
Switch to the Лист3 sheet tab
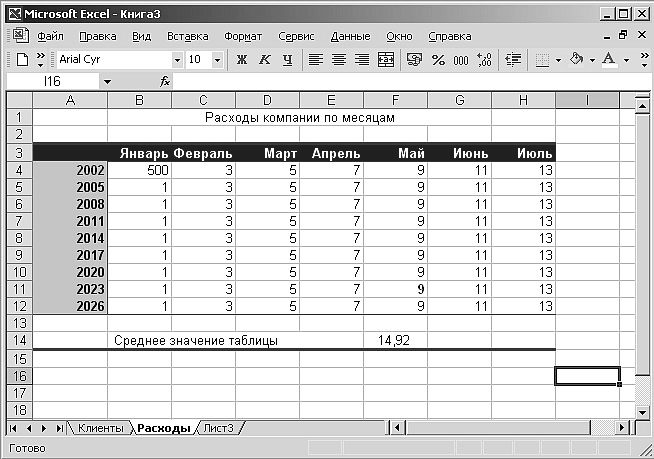coord(218,428)
